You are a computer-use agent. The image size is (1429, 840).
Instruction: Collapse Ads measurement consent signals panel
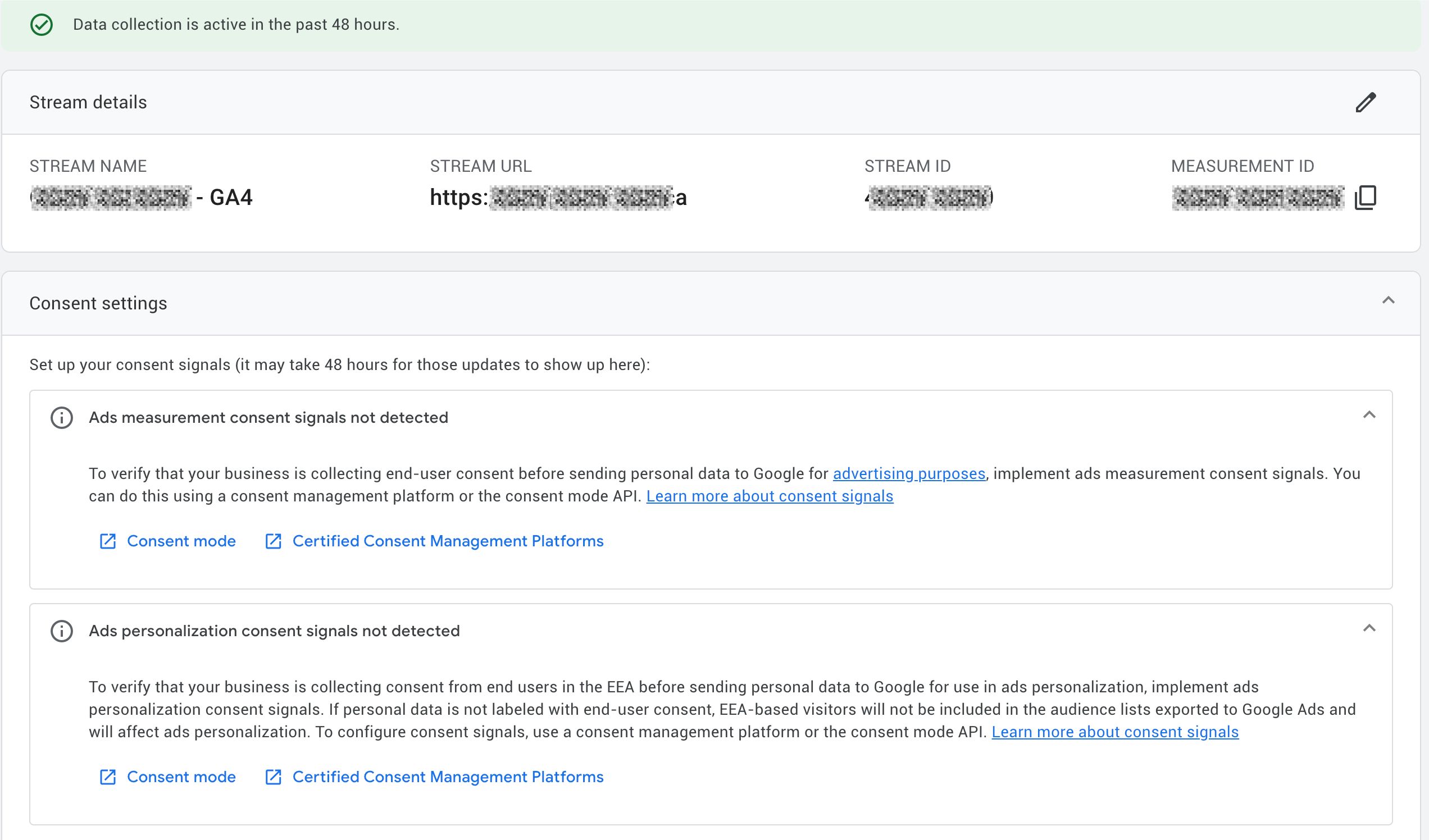1369,415
